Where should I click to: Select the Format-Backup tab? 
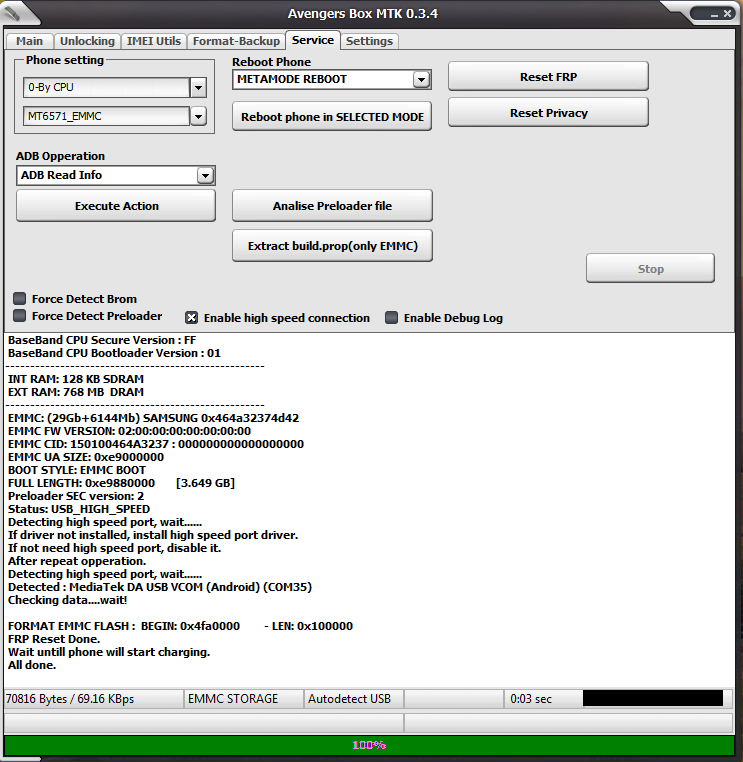[237, 41]
